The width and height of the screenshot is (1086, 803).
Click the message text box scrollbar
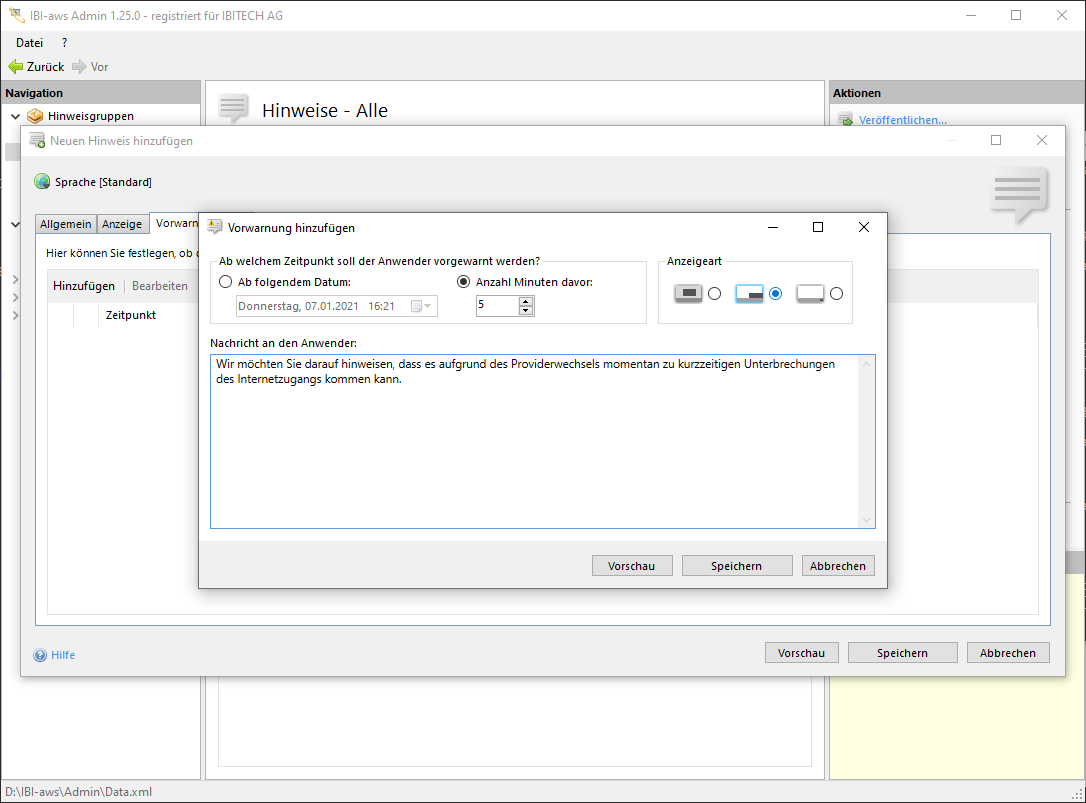pos(866,441)
